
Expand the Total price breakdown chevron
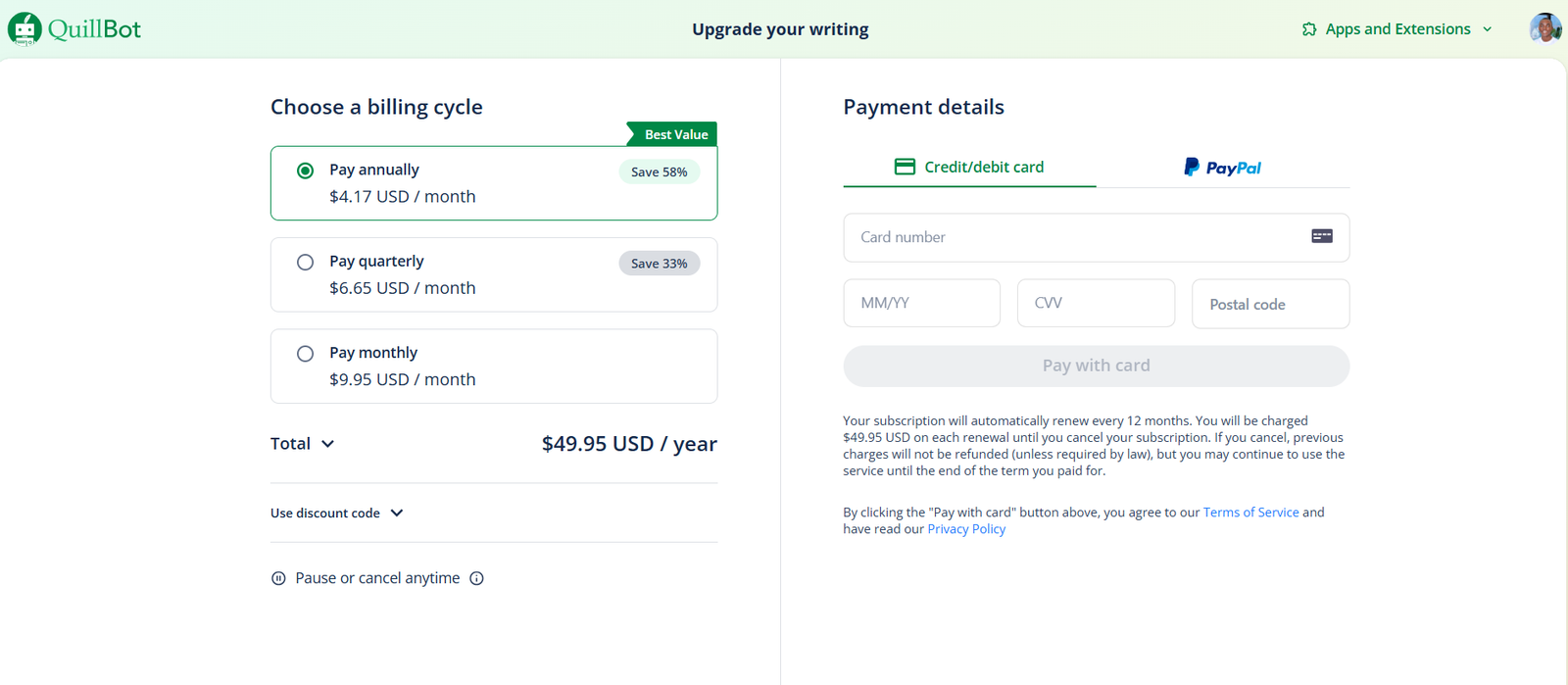tap(328, 444)
